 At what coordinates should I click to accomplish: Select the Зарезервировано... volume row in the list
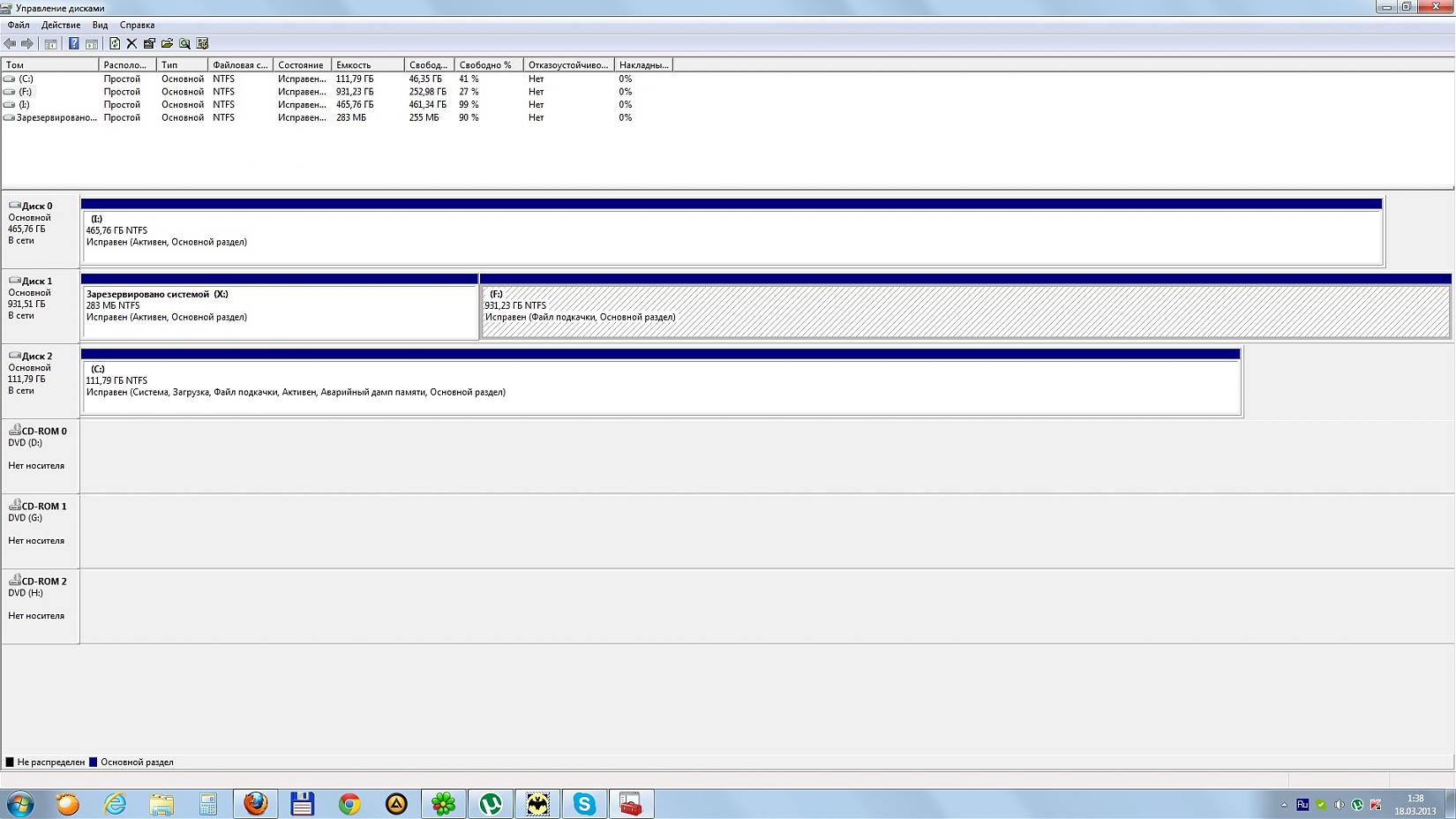click(337, 117)
